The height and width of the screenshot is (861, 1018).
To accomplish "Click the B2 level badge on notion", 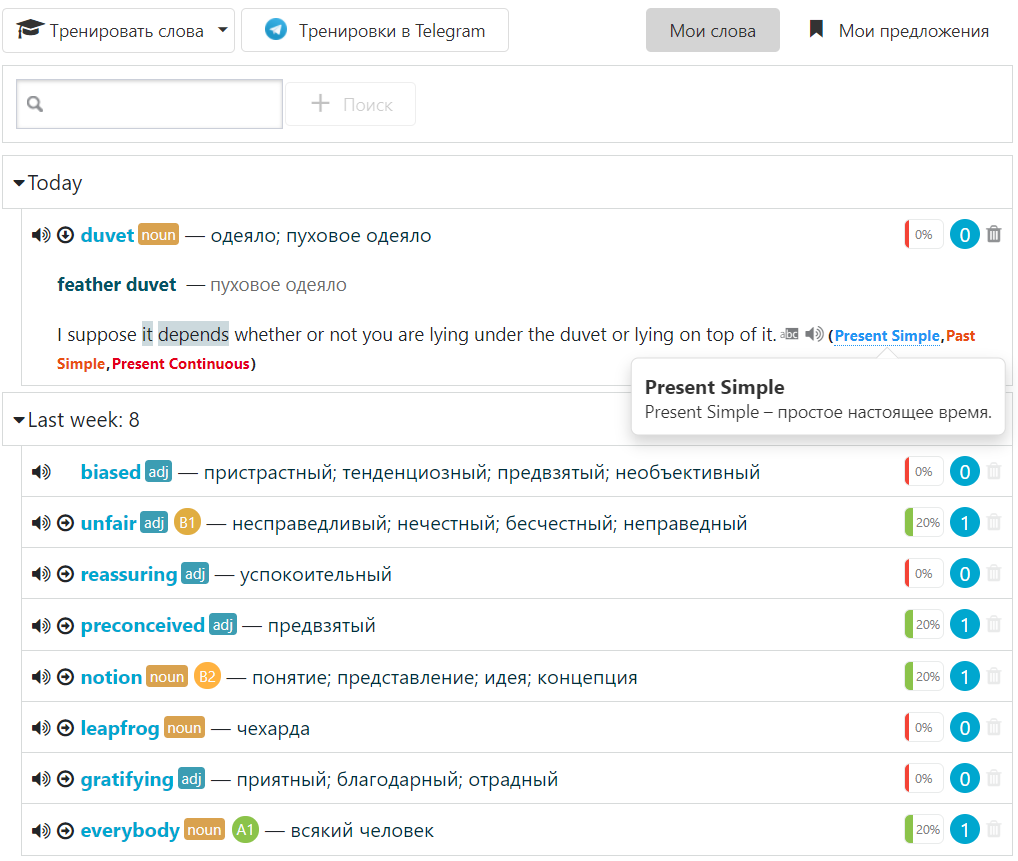I will pos(207,677).
